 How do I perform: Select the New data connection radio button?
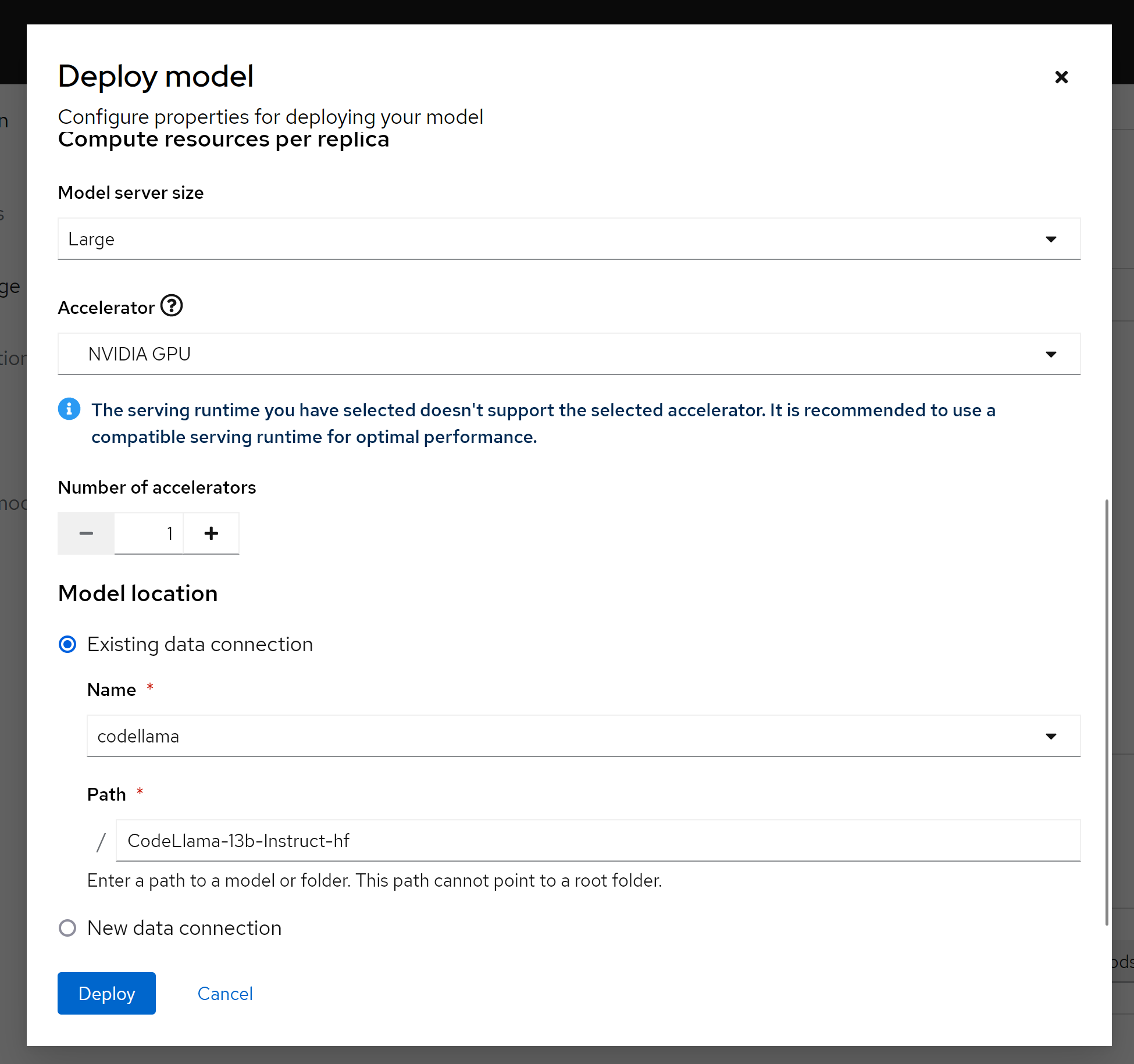(68, 928)
